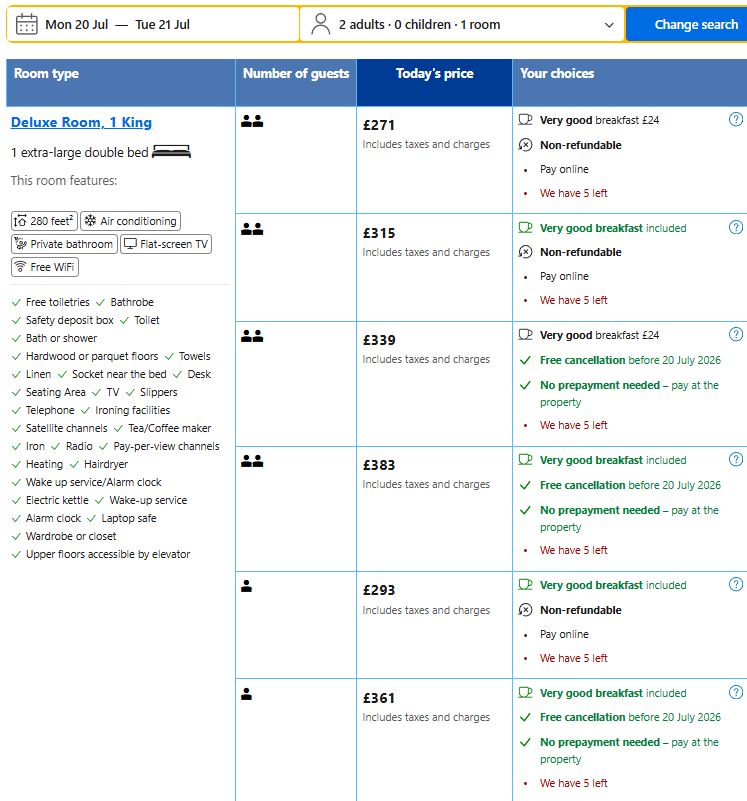Click Very good breakfast £24 in £339 row

tap(599, 335)
